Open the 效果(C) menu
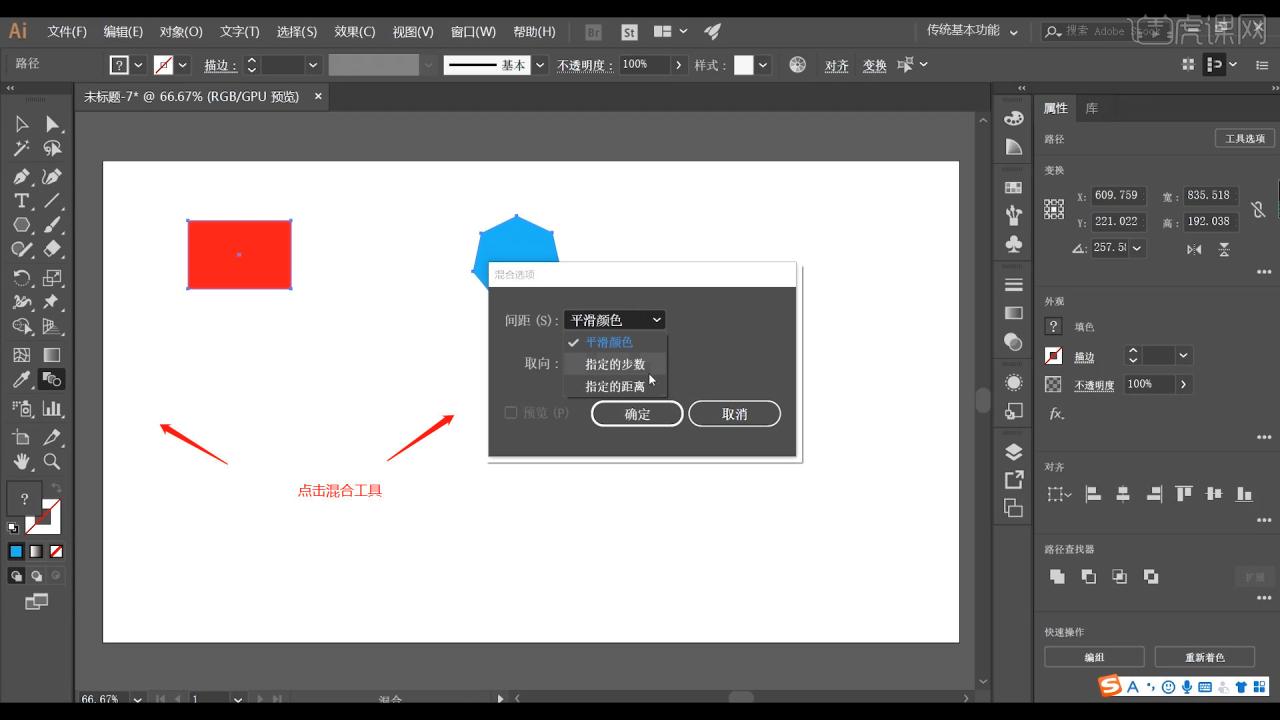This screenshot has height=720, width=1280. pyautogui.click(x=355, y=31)
